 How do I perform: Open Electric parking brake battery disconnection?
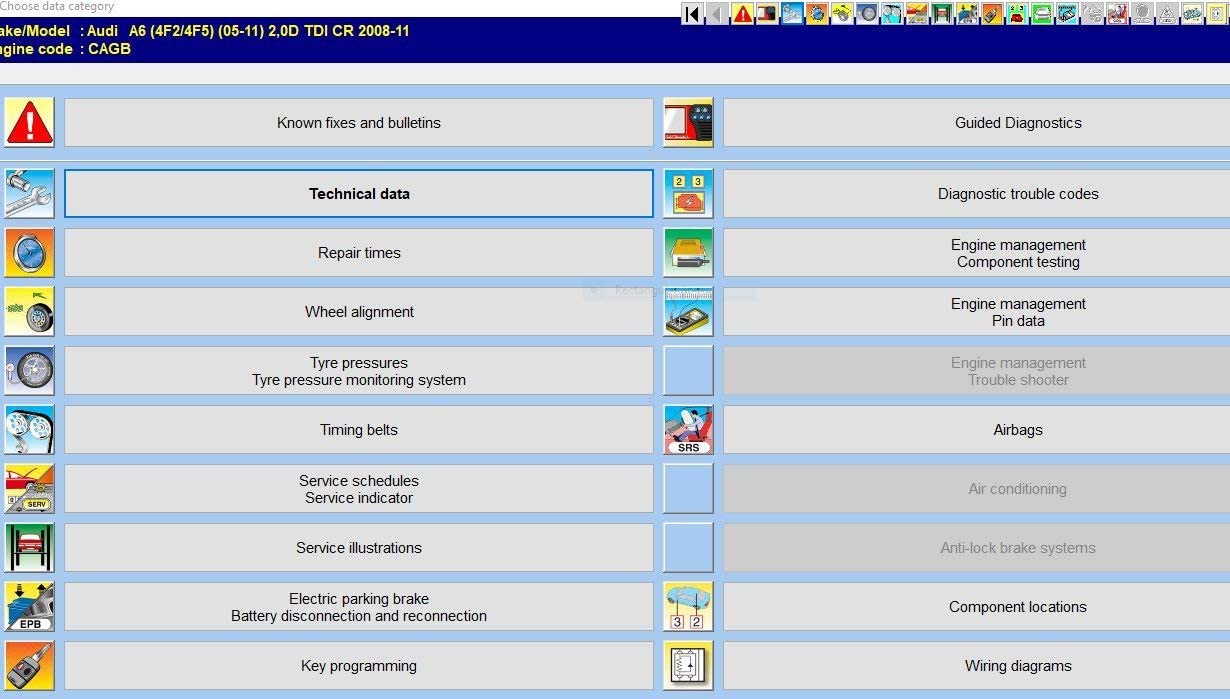pyautogui.click(x=359, y=606)
